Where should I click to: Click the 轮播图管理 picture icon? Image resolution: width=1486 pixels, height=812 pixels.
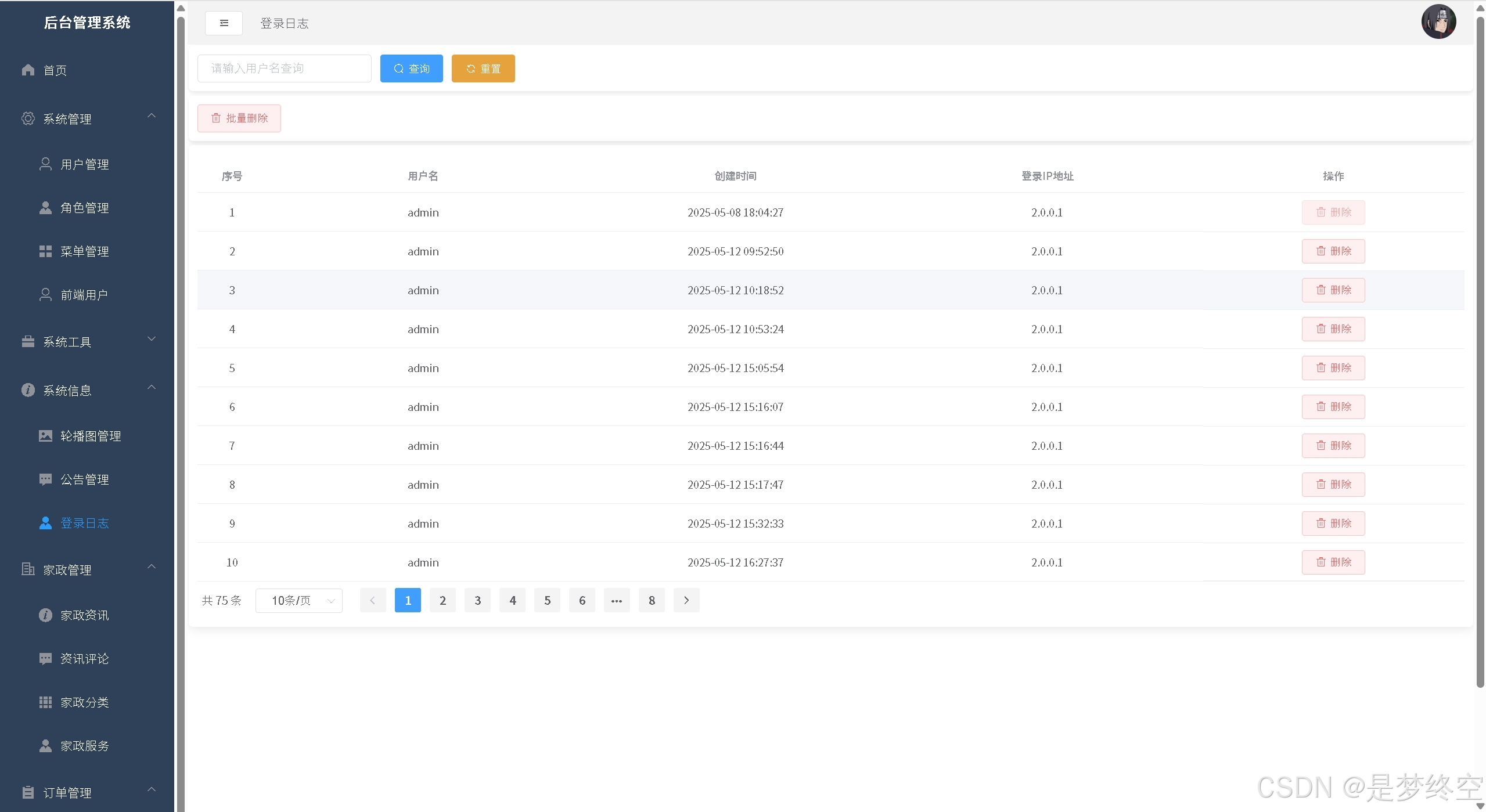point(45,436)
